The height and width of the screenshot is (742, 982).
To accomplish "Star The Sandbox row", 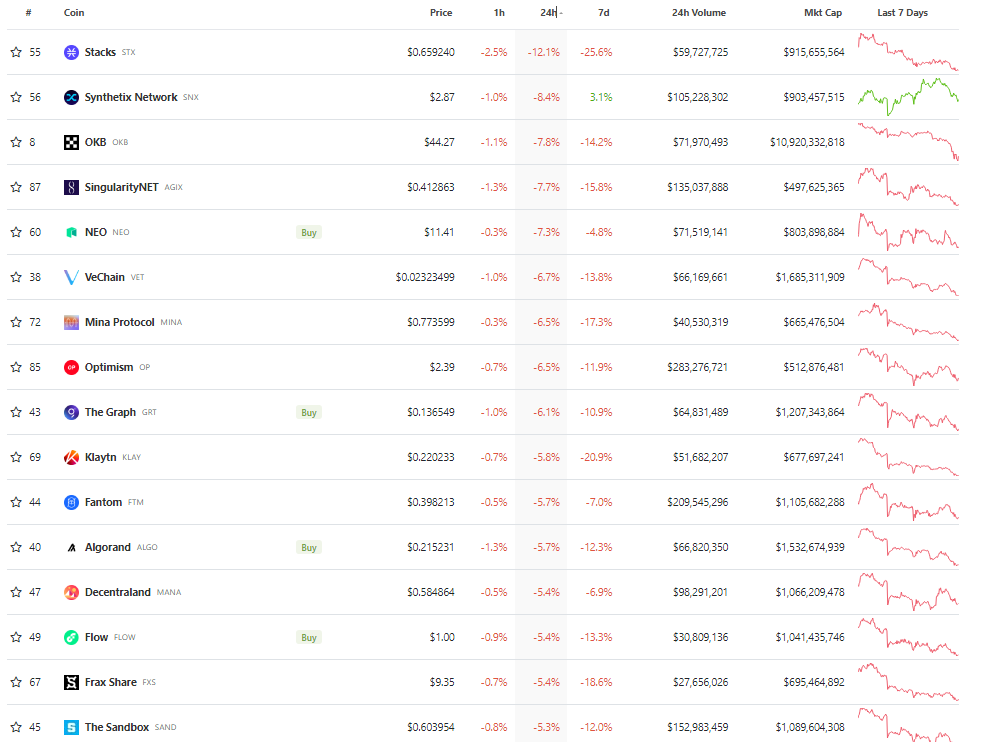I will point(16,727).
